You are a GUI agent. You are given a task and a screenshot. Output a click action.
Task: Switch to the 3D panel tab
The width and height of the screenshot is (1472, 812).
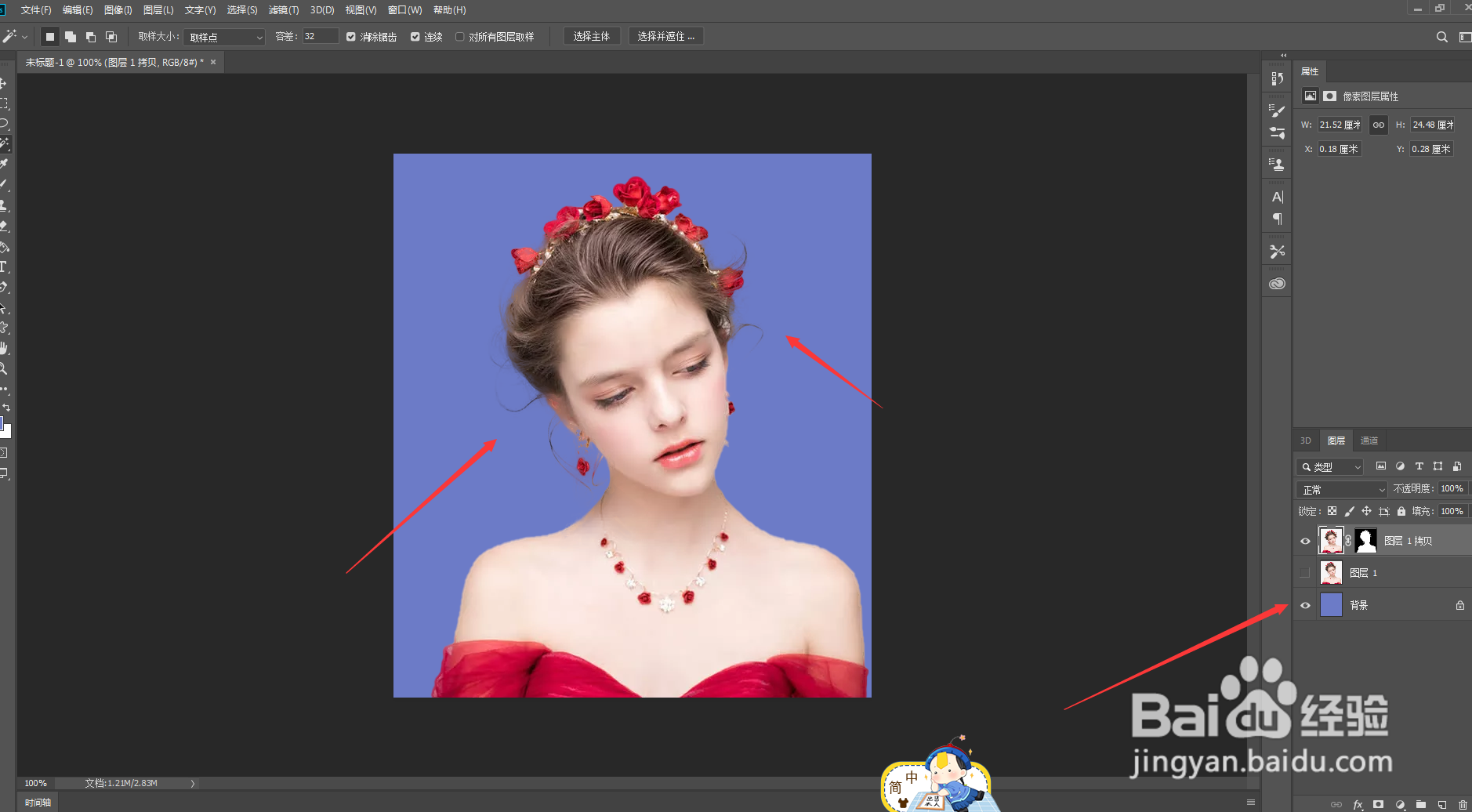(x=1306, y=440)
